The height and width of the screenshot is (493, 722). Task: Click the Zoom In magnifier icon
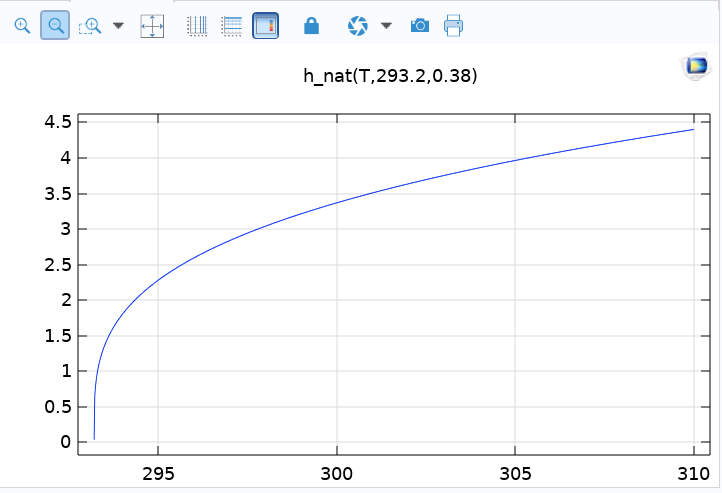pos(22,25)
